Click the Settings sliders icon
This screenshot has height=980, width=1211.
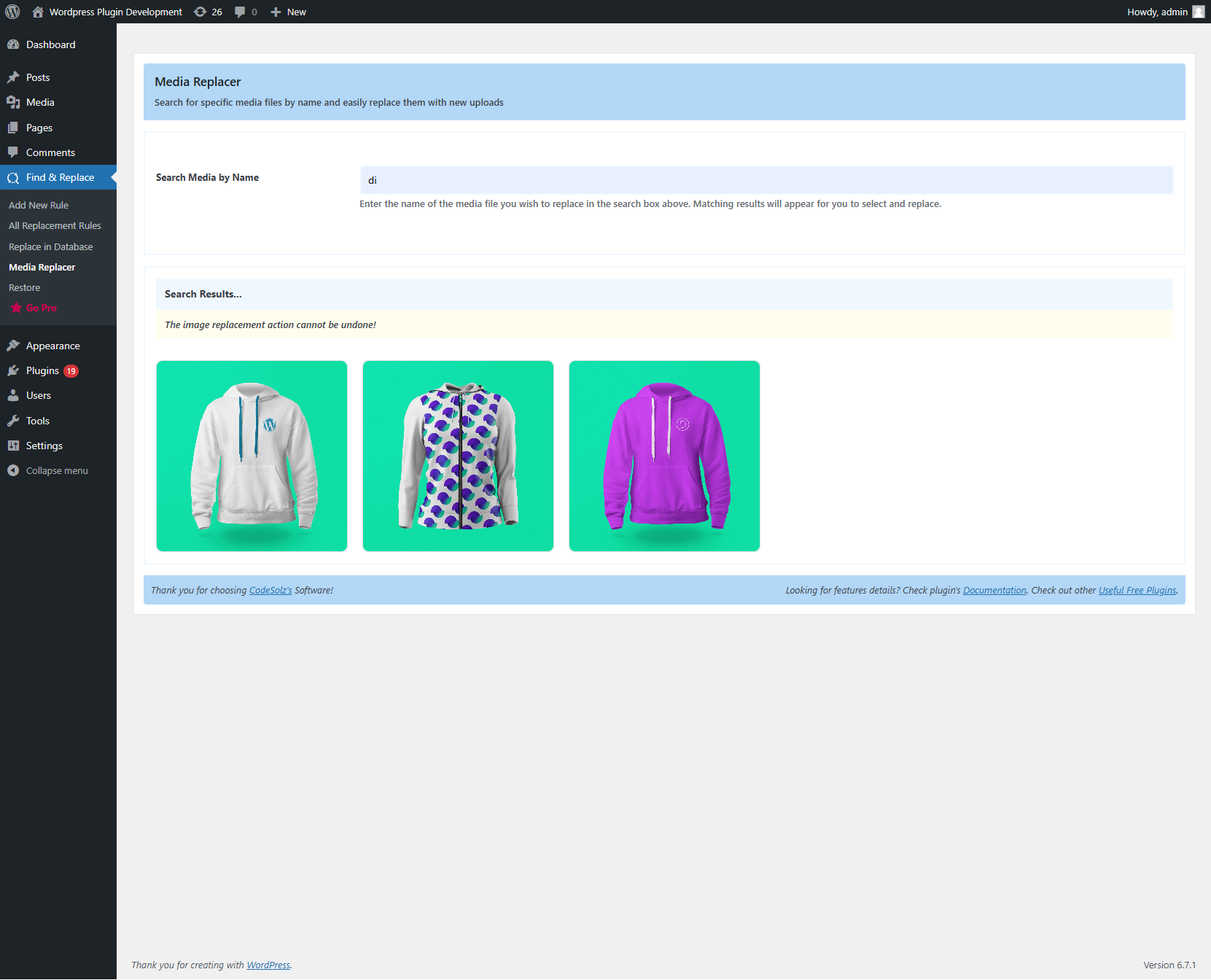(x=13, y=446)
